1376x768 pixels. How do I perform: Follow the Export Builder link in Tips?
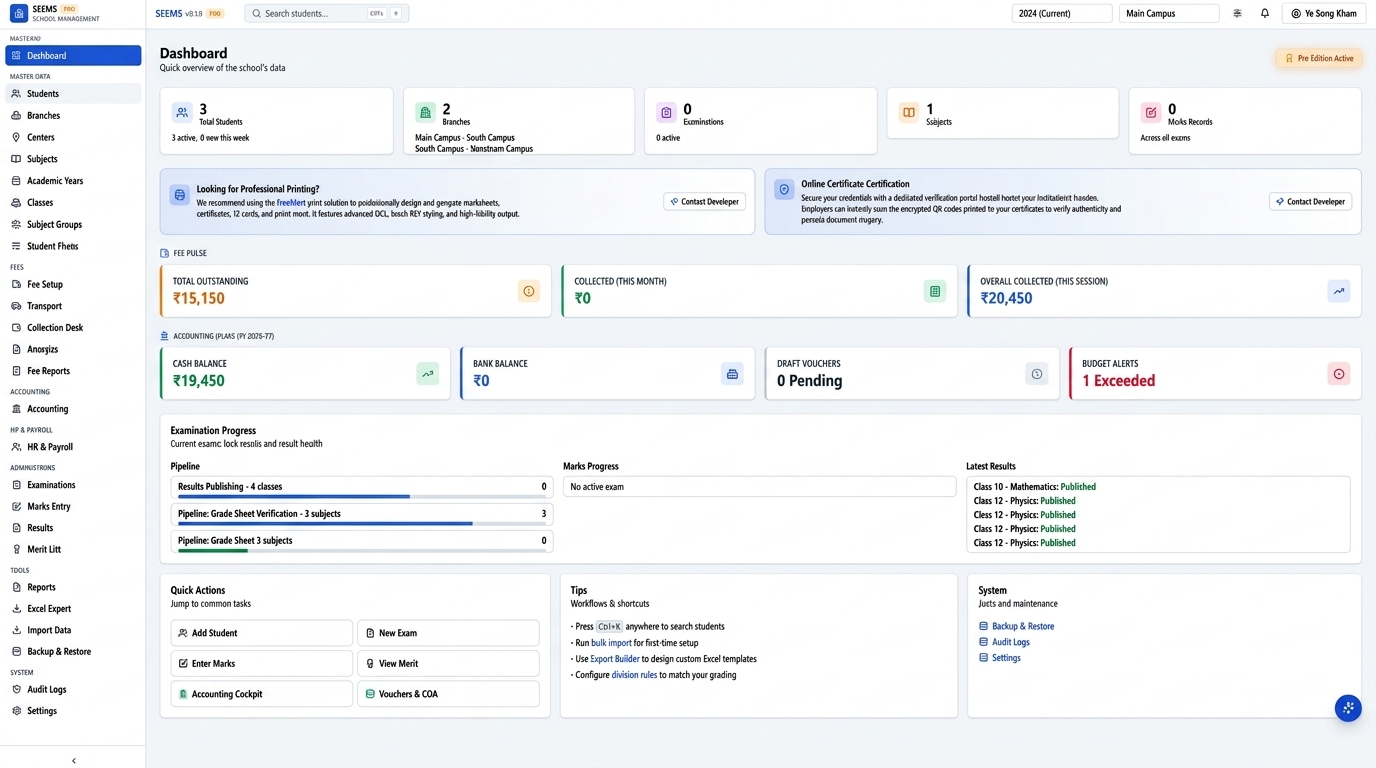614,659
